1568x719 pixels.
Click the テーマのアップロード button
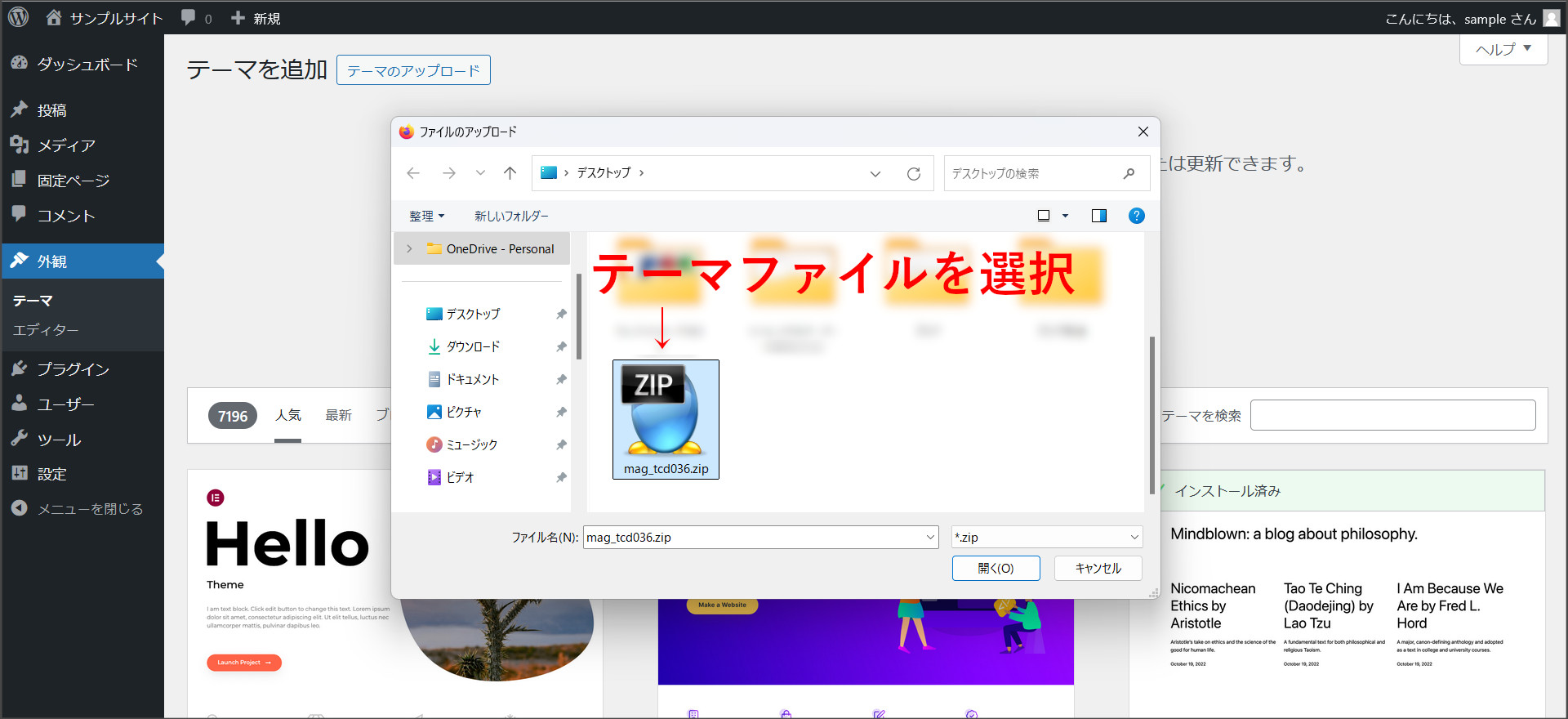(x=413, y=70)
